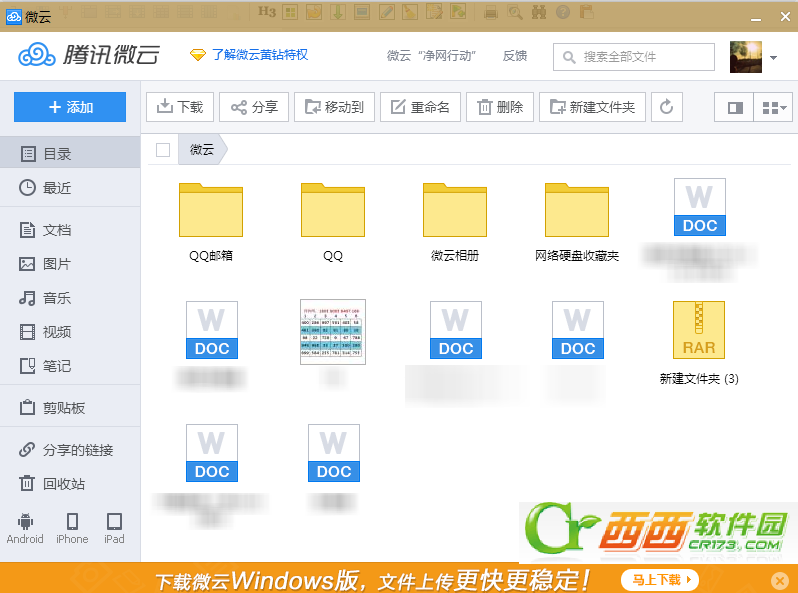This screenshot has height=593, width=798.
Task: Expand the grid view mode dropdown
Action: [x=774, y=107]
